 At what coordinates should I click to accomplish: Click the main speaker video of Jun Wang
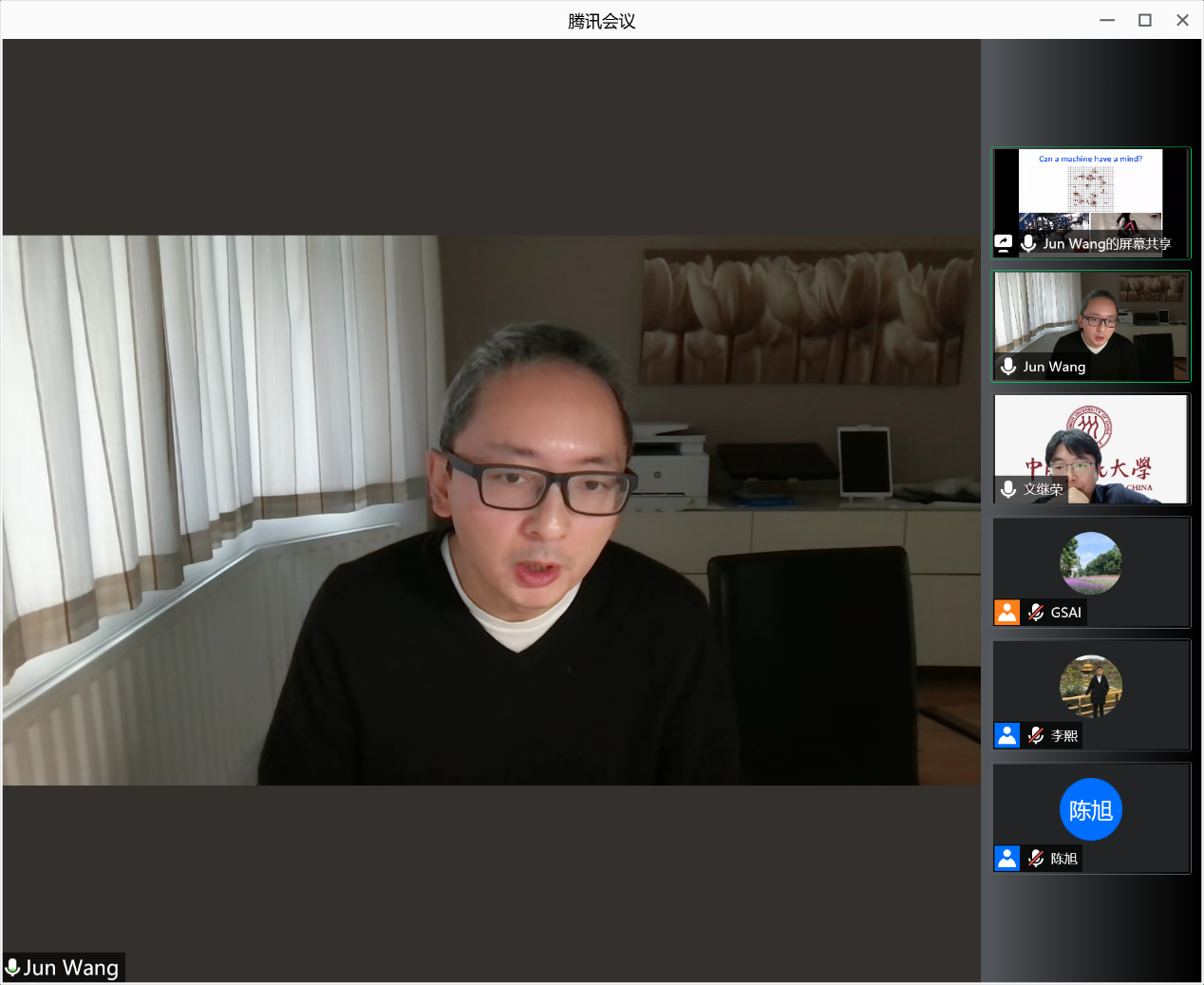click(491, 510)
